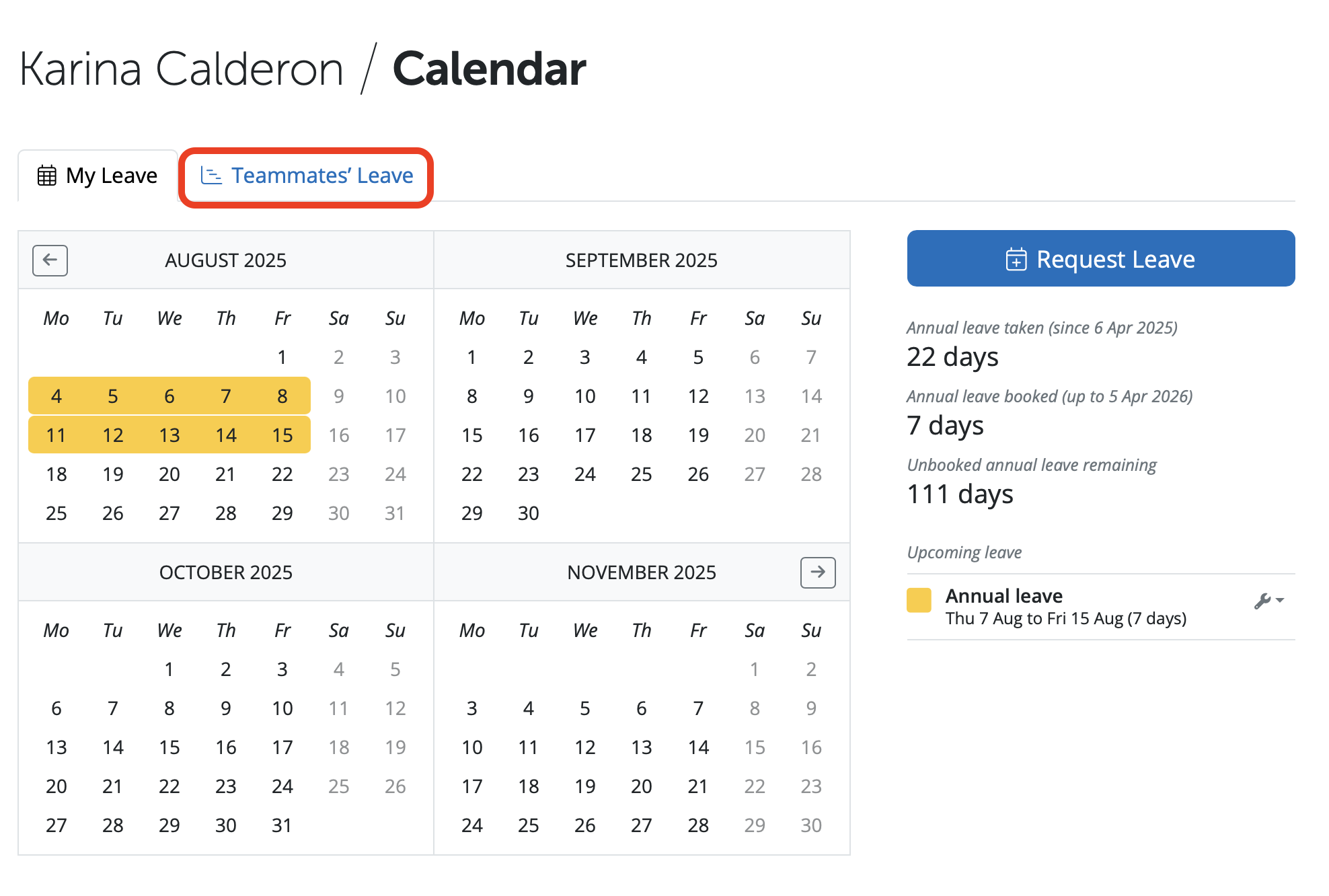Click August 29 in the calendar
The image size is (1329, 896).
point(282,513)
